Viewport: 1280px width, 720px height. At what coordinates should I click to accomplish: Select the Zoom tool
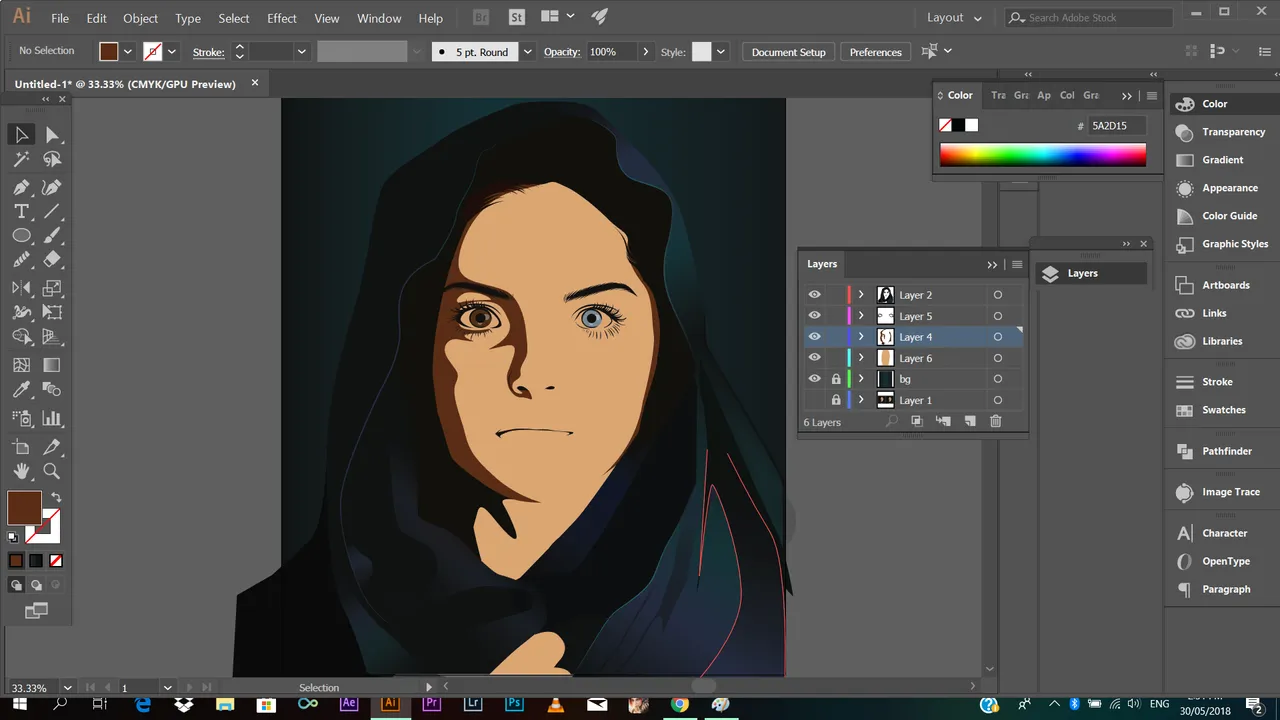[x=52, y=471]
